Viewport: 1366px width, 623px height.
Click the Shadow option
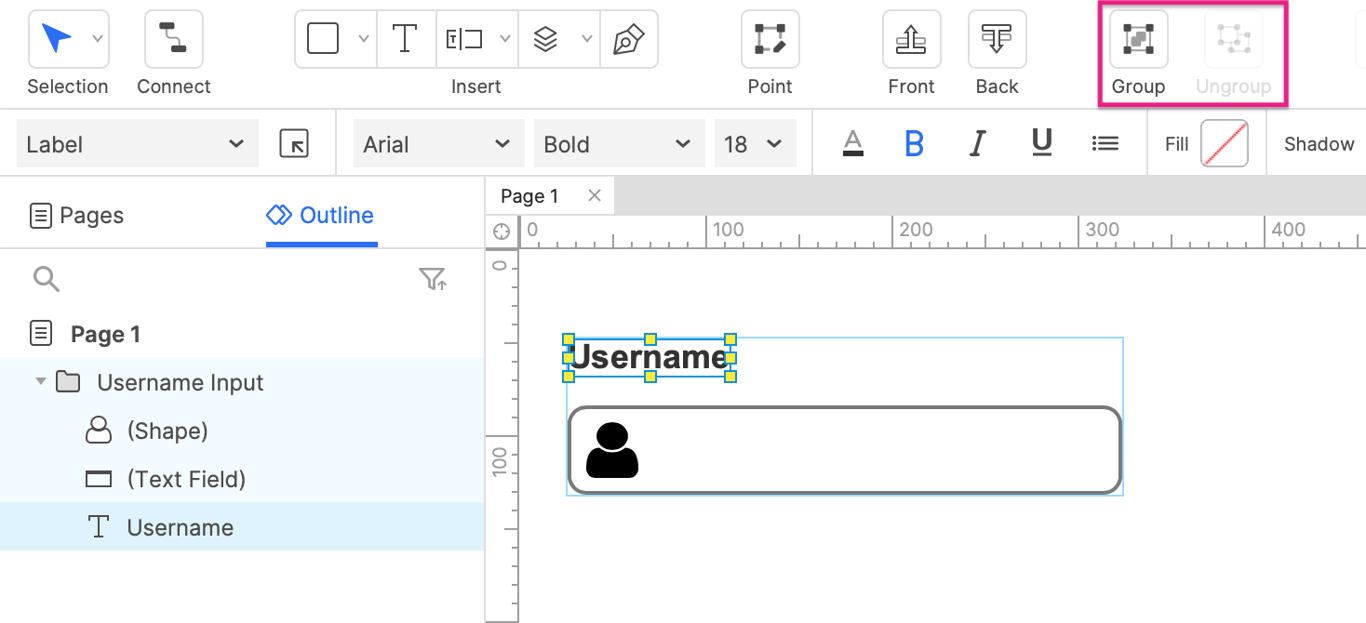click(x=1319, y=144)
